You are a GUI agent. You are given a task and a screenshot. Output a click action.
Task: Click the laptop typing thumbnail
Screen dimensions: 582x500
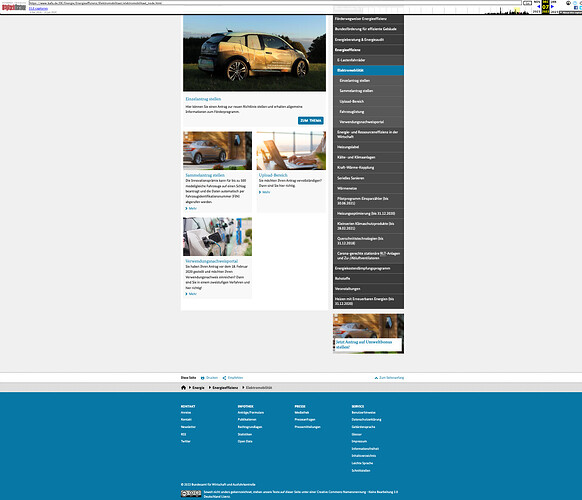[291, 150]
